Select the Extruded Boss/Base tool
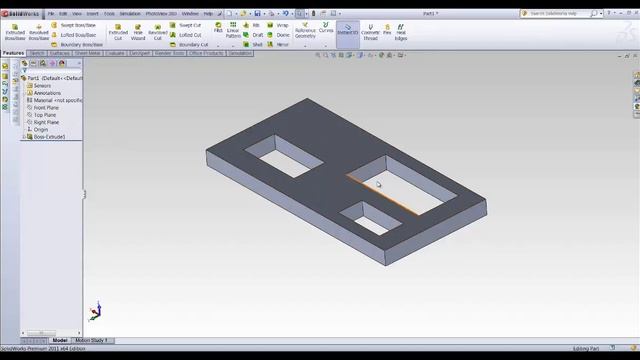Screen dimensions: 640x360 pos(15,32)
